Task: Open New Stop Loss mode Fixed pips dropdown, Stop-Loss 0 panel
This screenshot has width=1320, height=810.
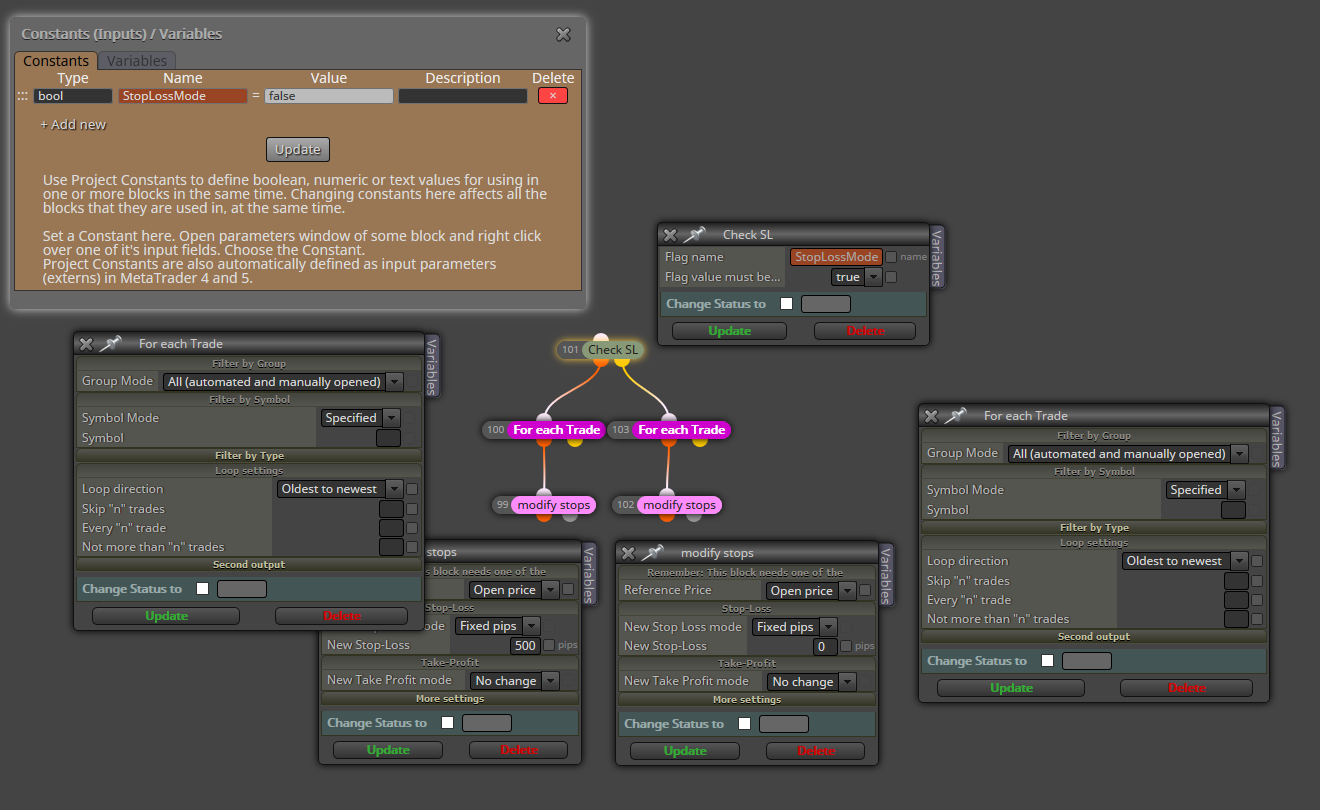Action: (795, 627)
